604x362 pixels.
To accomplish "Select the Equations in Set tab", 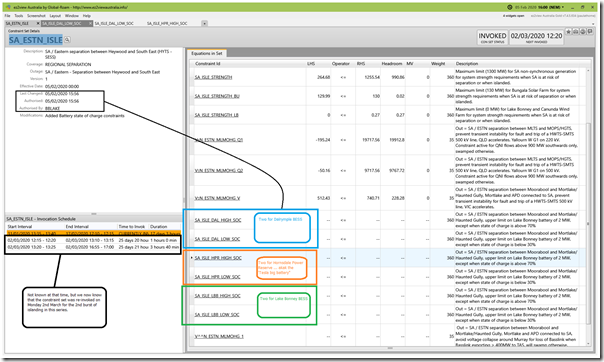I will click(207, 53).
